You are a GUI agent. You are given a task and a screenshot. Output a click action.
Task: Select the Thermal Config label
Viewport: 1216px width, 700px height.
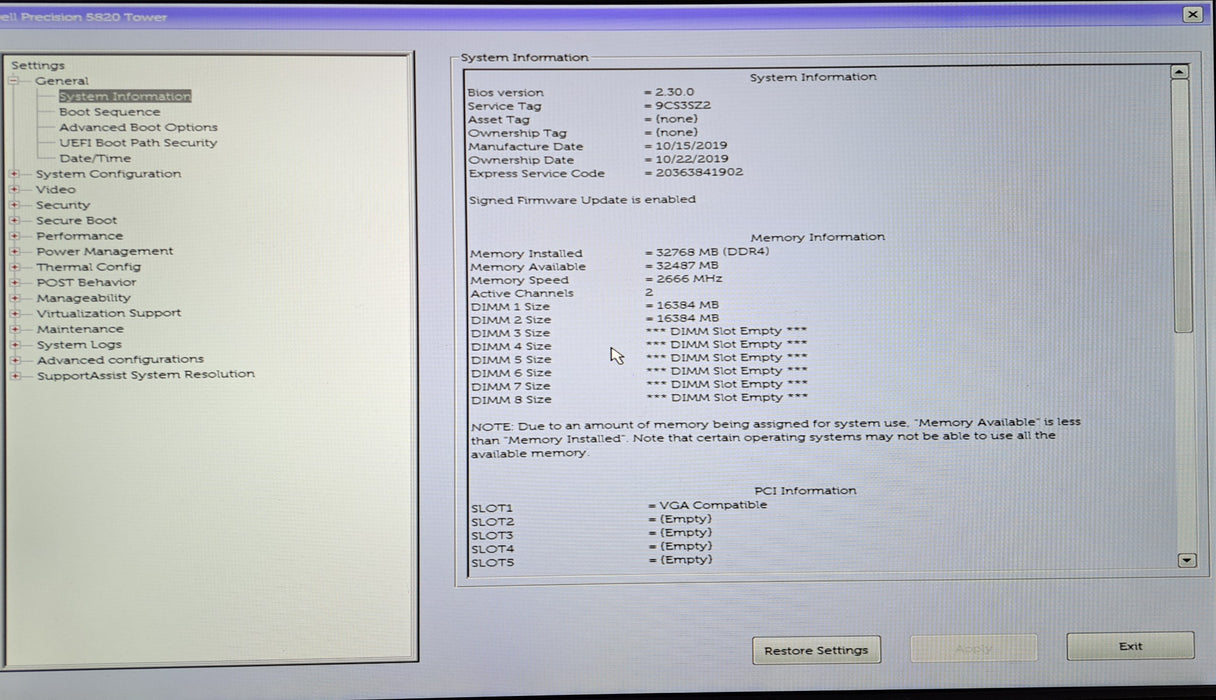[89, 267]
